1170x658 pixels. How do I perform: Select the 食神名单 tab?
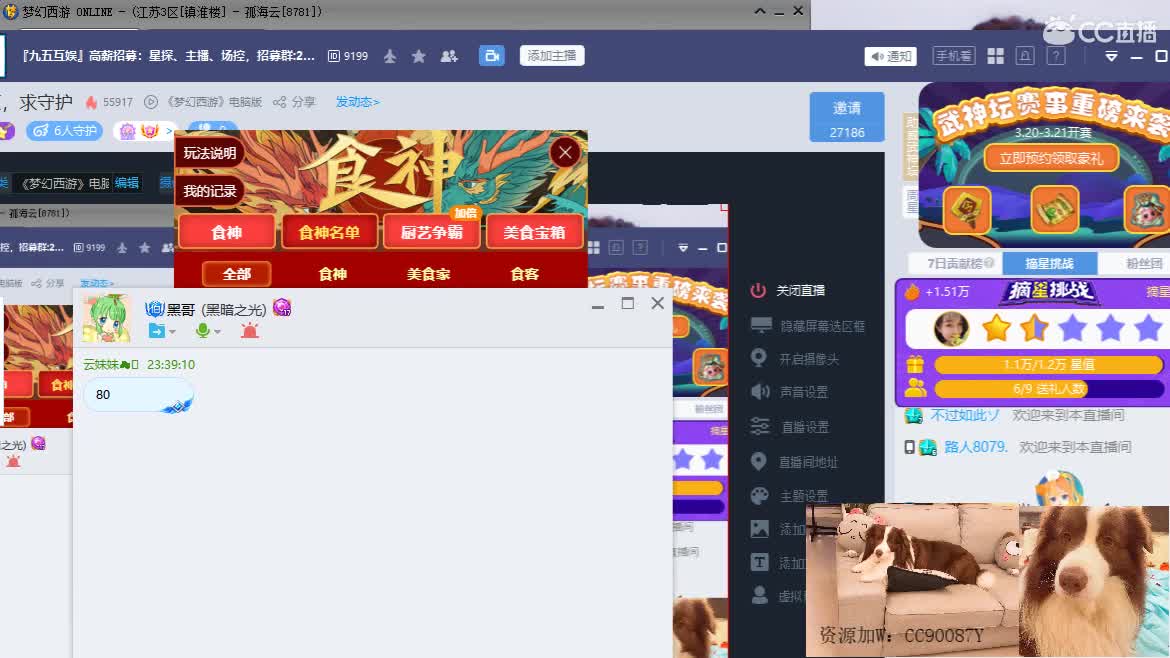pyautogui.click(x=329, y=233)
